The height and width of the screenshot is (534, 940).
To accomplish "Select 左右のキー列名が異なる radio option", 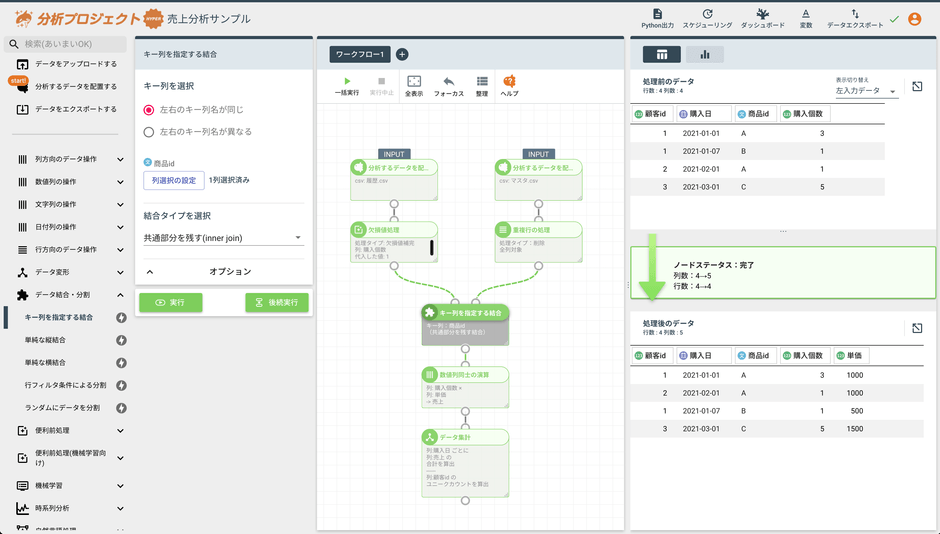I will [149, 131].
